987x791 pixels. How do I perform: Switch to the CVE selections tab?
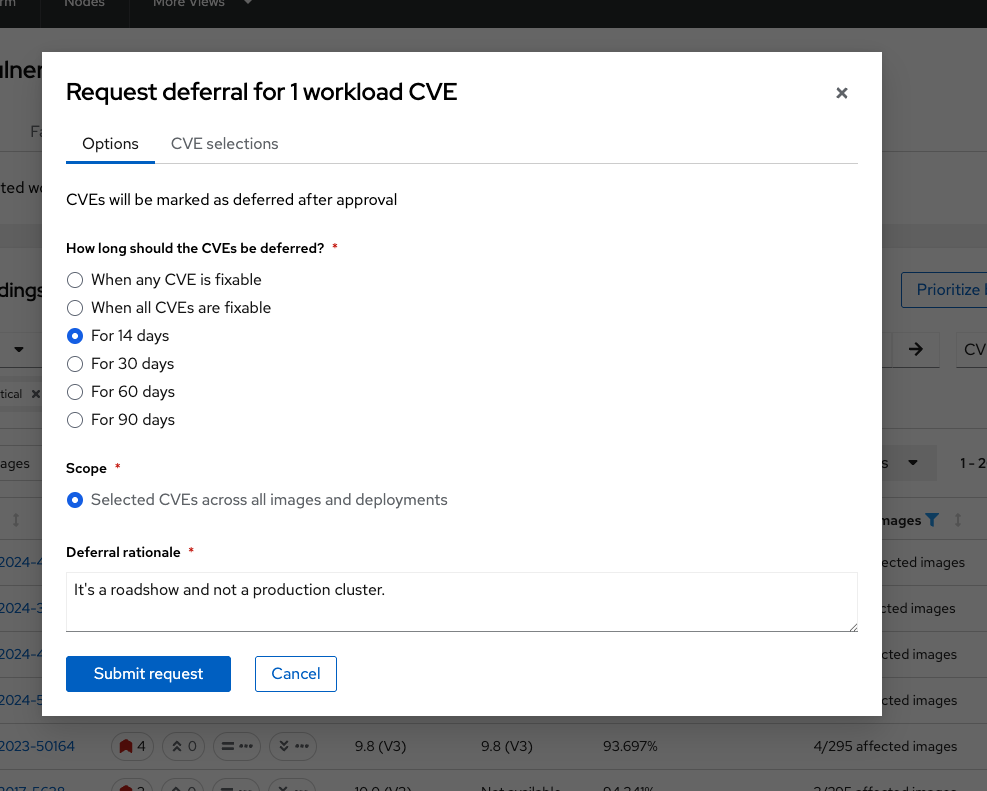(x=224, y=143)
